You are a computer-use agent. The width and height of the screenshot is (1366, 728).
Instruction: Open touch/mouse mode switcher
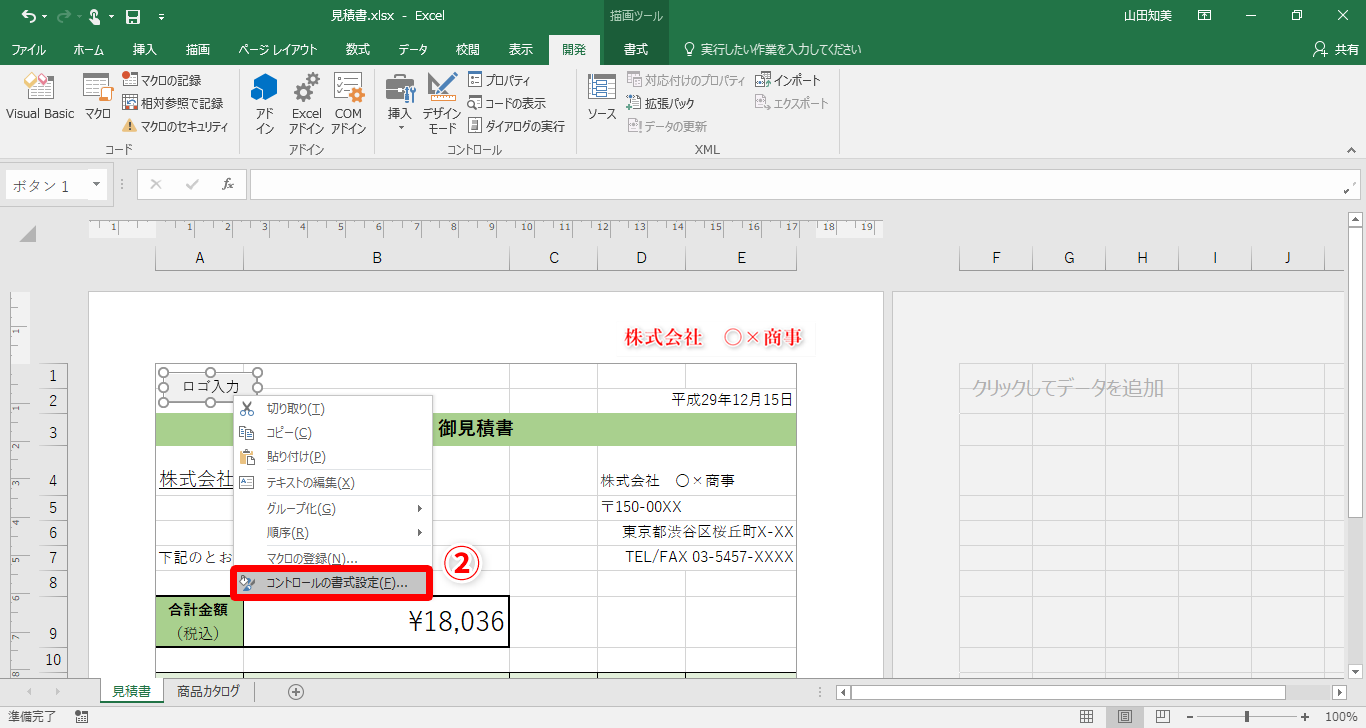(95, 16)
